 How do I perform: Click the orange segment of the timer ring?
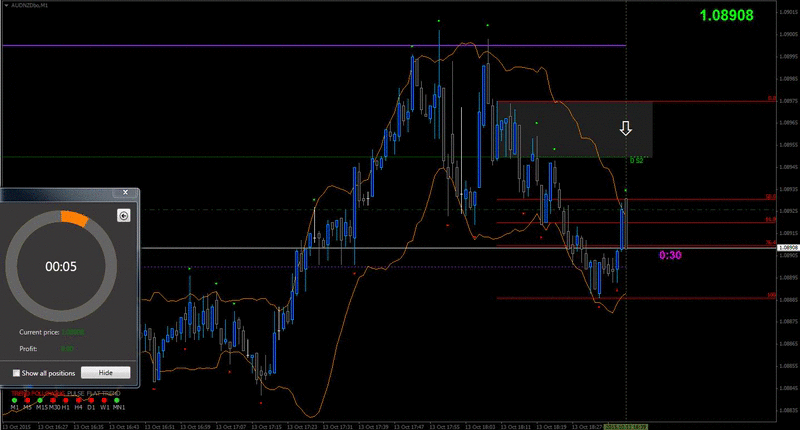74,218
